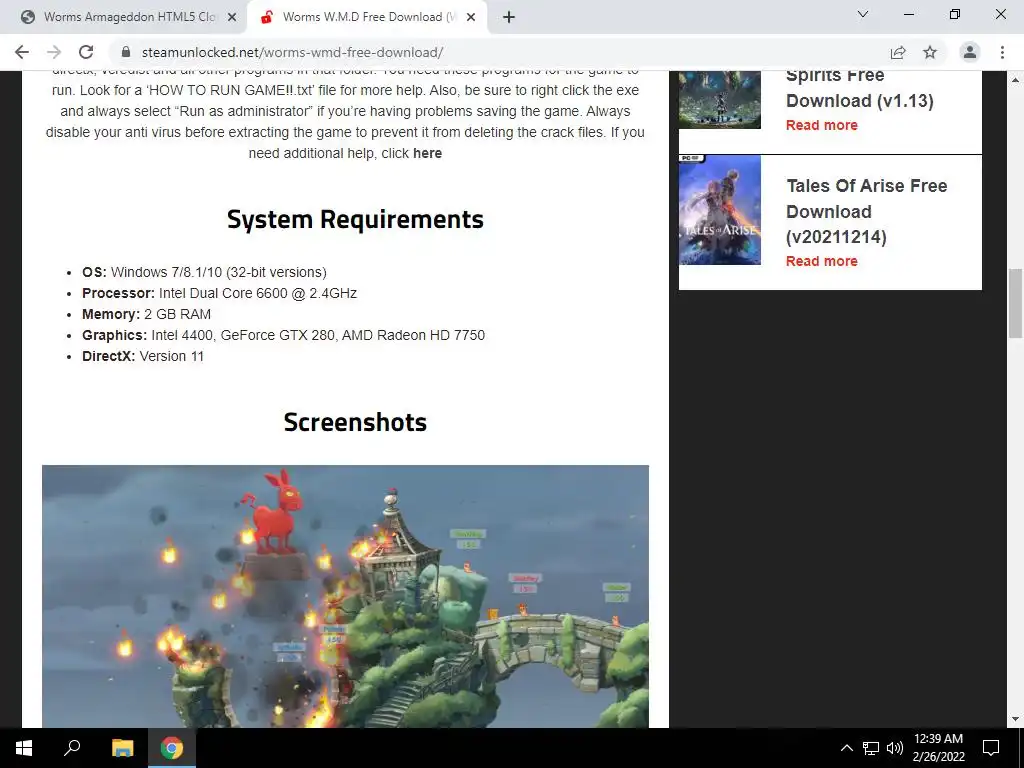Reload the current page
This screenshot has height=768, width=1024.
[86, 52]
